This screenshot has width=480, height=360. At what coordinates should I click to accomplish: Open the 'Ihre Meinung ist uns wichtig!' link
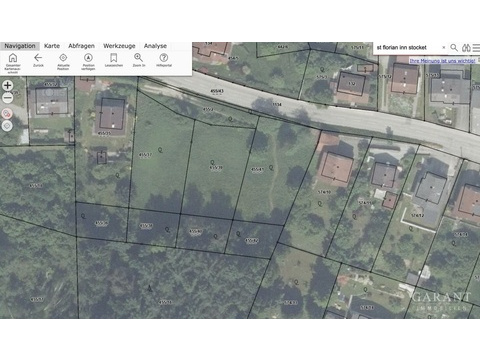pos(442,61)
